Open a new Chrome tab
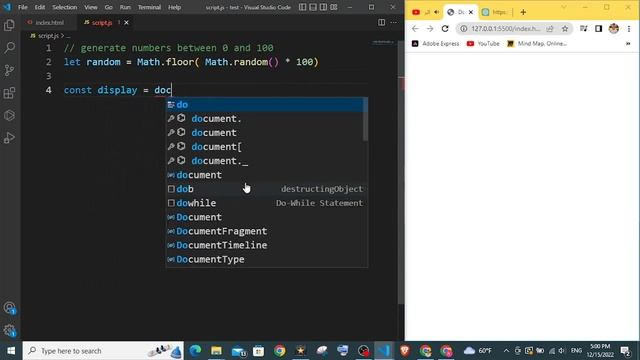This screenshot has height=360, width=640. click(x=523, y=12)
